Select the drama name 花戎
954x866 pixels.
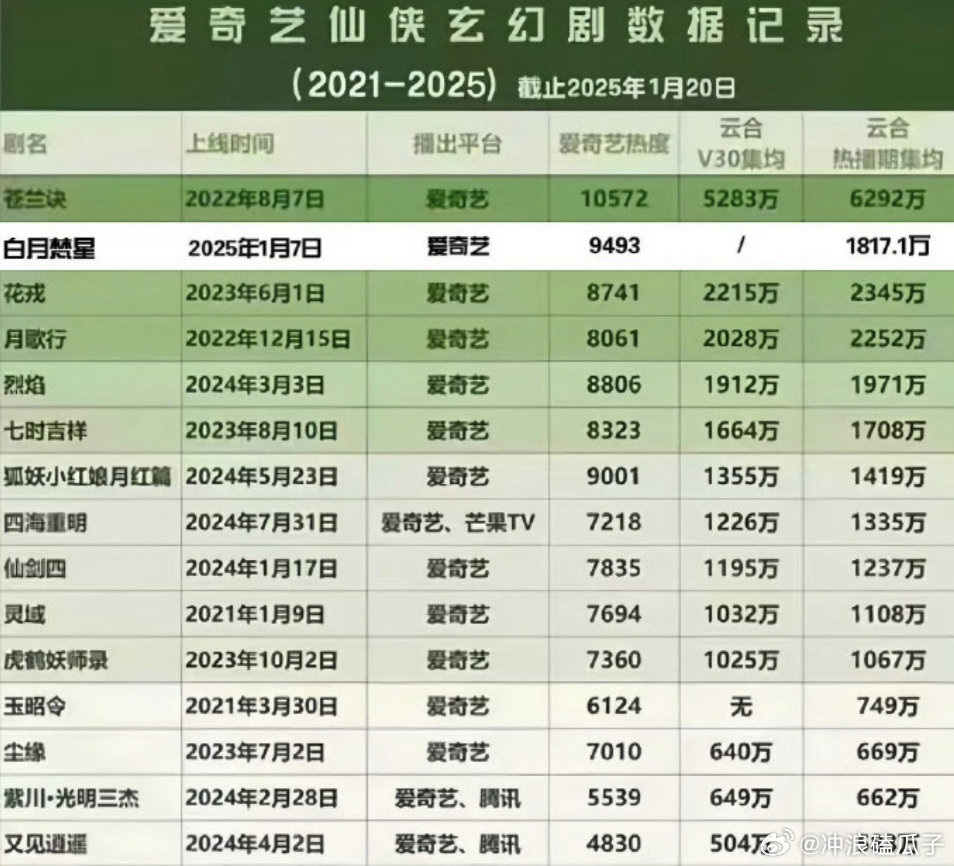pos(24,293)
